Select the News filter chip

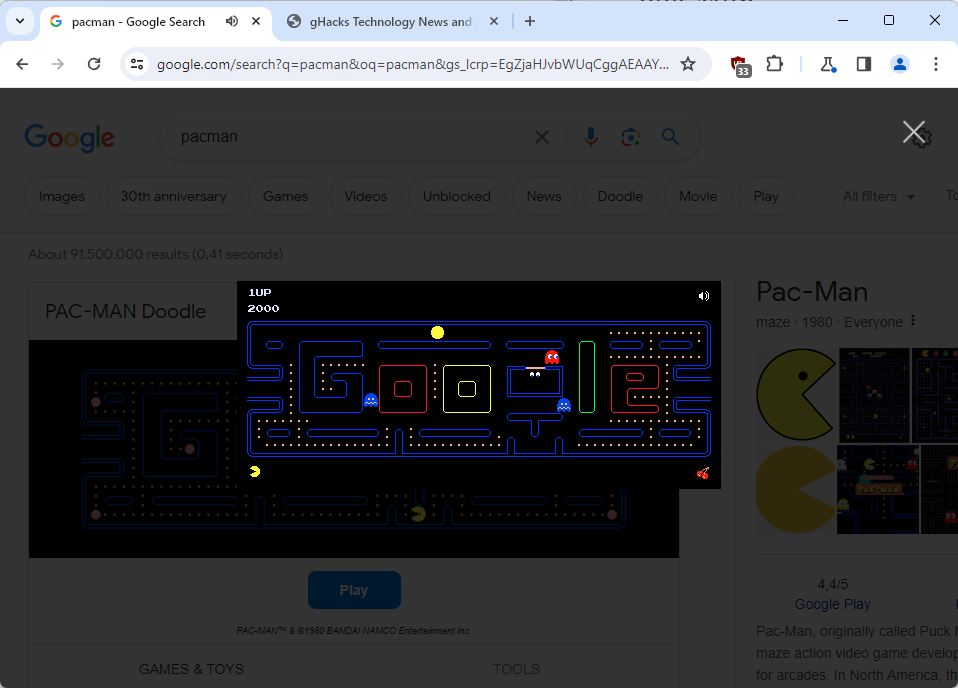coord(544,196)
